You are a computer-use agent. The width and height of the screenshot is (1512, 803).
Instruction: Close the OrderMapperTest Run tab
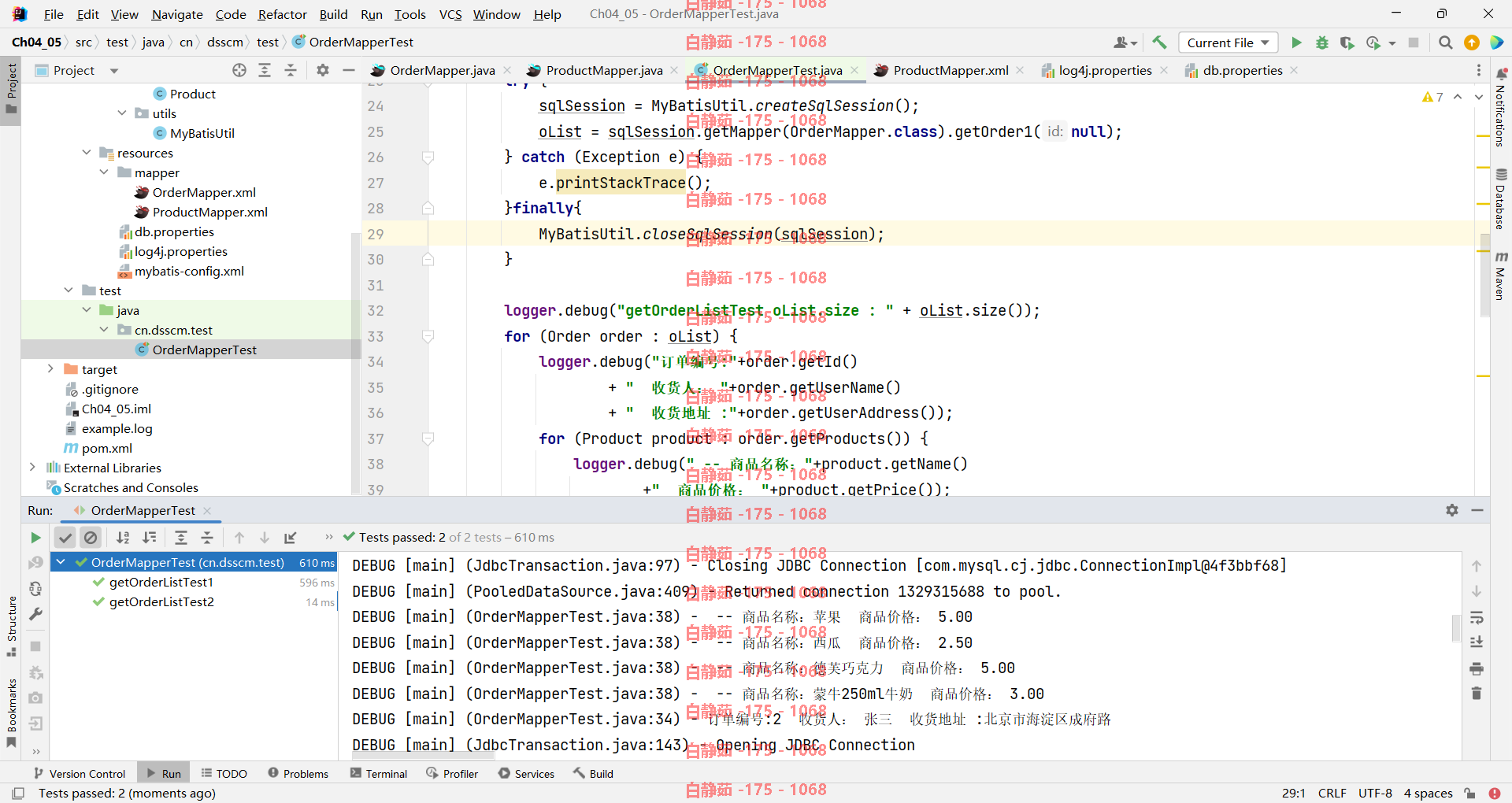pos(207,510)
